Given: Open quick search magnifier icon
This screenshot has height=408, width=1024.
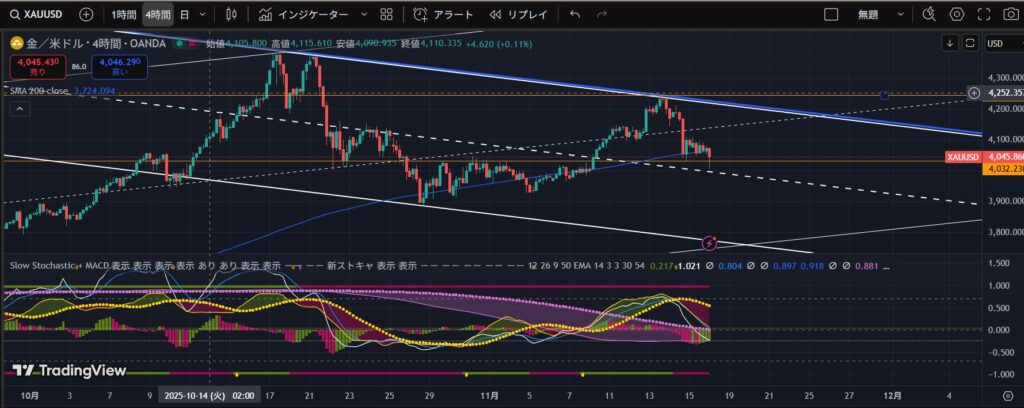Looking at the screenshot, I should [x=929, y=15].
